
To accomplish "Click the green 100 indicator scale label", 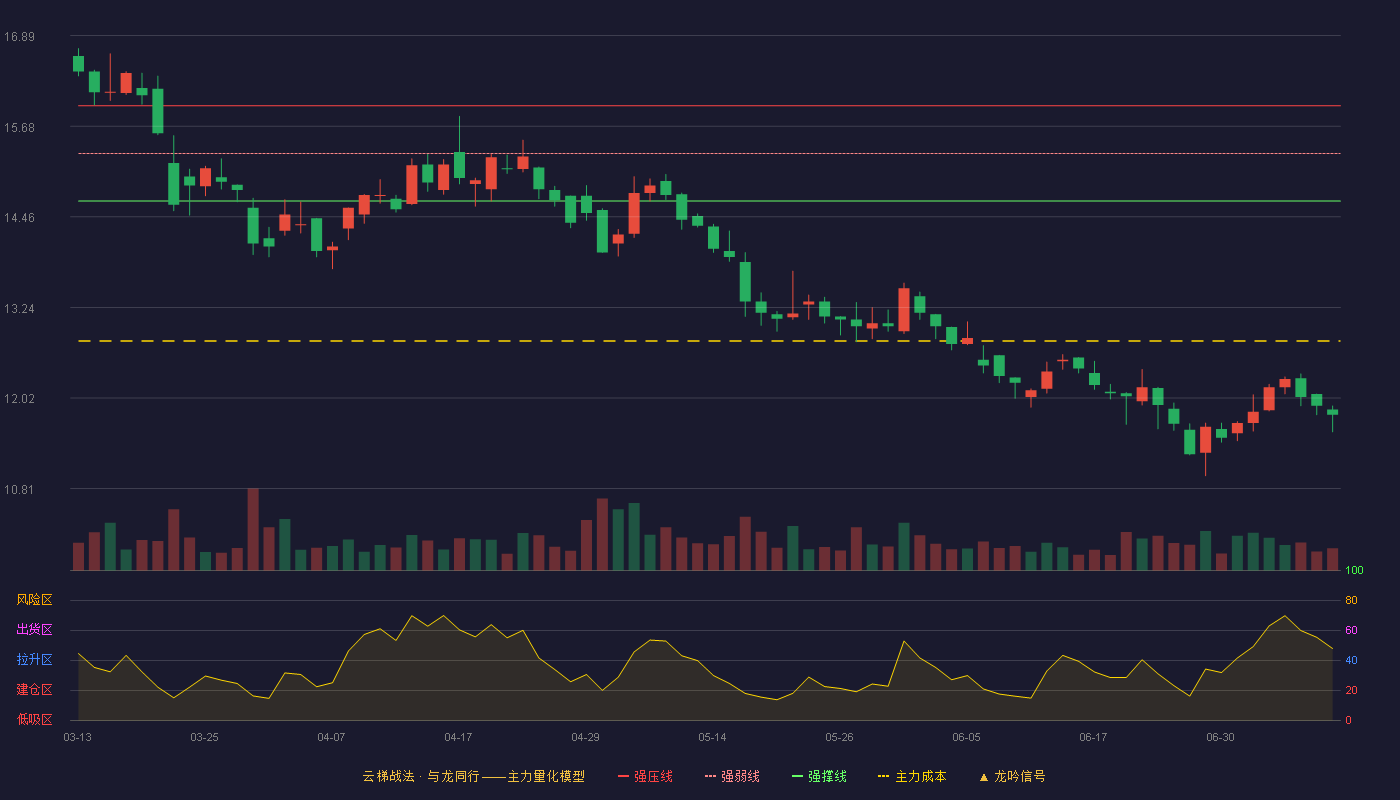I will (x=1354, y=571).
